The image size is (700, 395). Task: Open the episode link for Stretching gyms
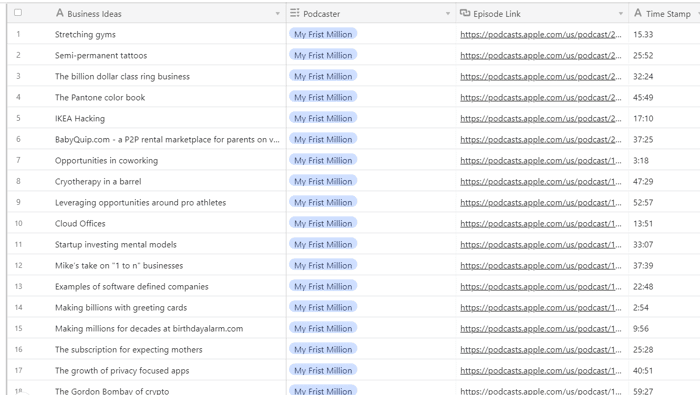point(541,34)
